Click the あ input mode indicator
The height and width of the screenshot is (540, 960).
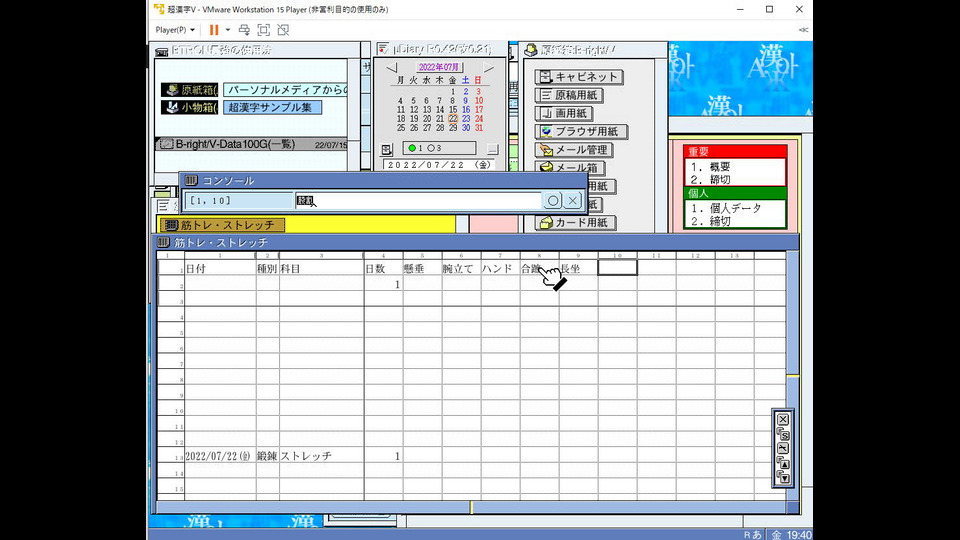pyautogui.click(x=757, y=534)
